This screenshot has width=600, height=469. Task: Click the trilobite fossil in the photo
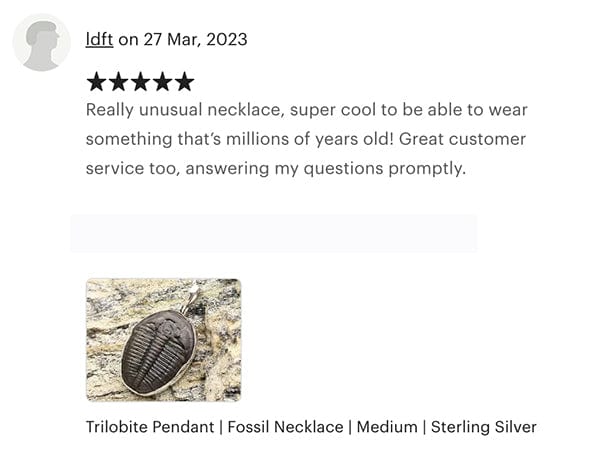tap(157, 348)
